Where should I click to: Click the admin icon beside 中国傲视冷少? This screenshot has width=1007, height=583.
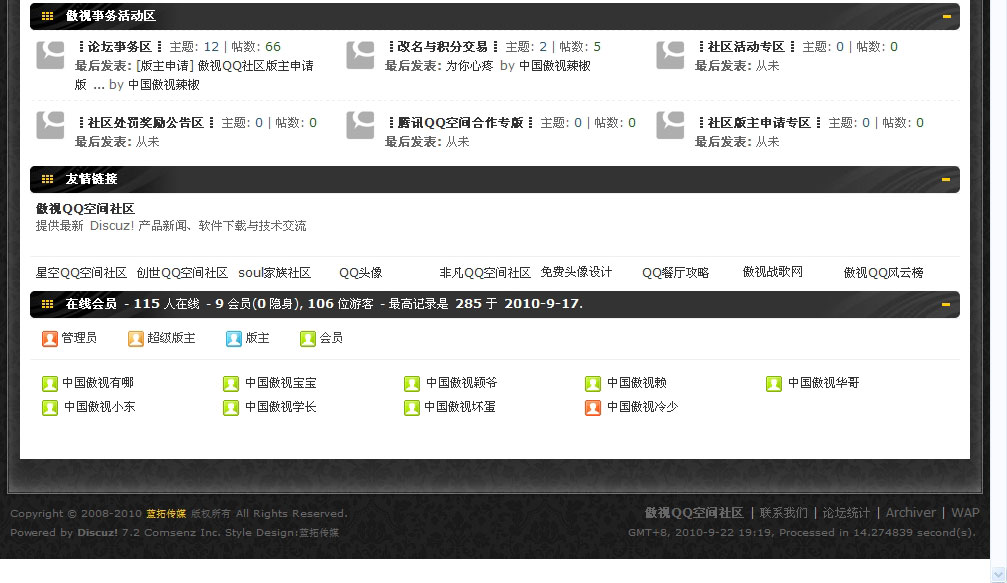pos(593,408)
